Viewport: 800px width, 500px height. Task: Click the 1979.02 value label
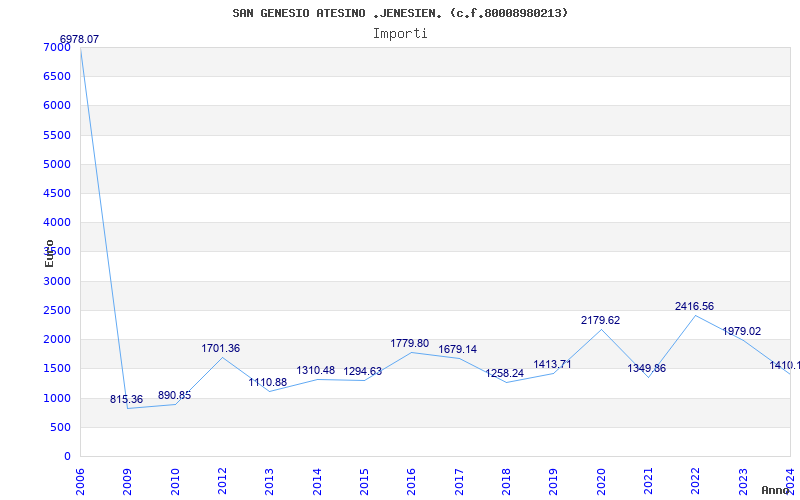click(x=741, y=332)
